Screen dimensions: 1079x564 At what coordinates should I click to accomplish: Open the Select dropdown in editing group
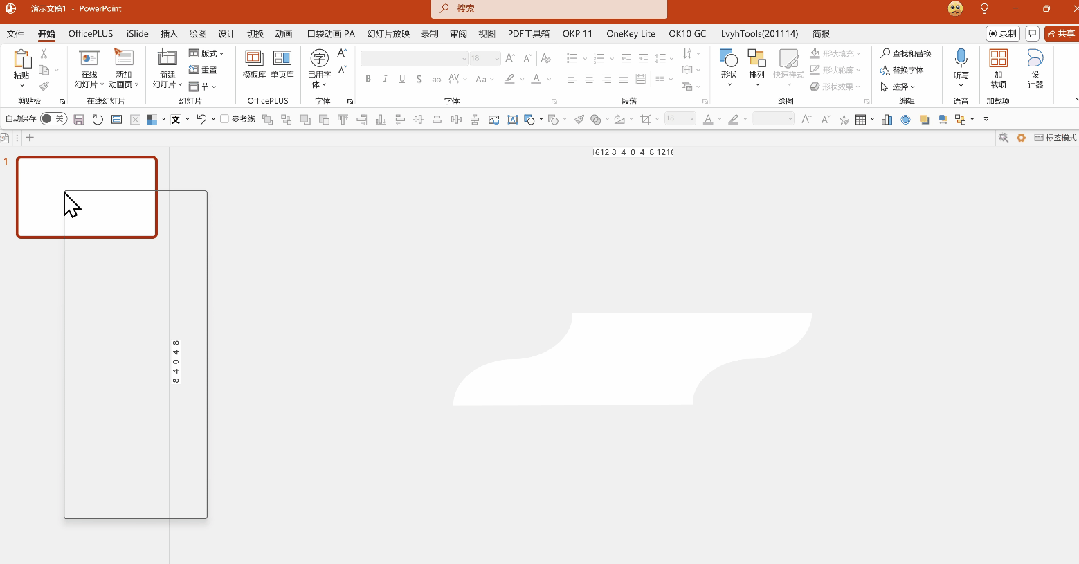[x=897, y=87]
